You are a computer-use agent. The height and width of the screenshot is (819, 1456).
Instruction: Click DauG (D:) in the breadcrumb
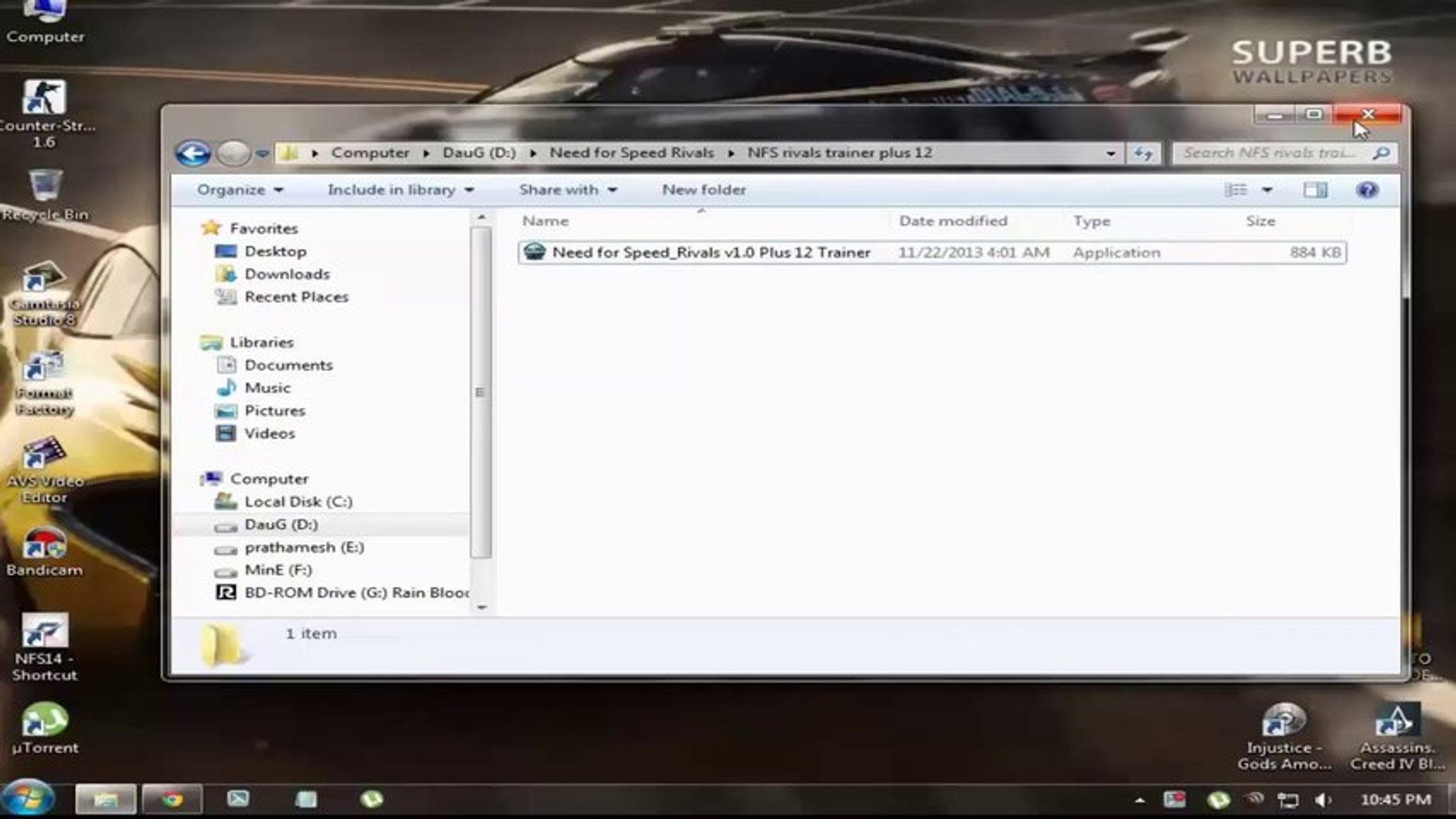point(479,152)
